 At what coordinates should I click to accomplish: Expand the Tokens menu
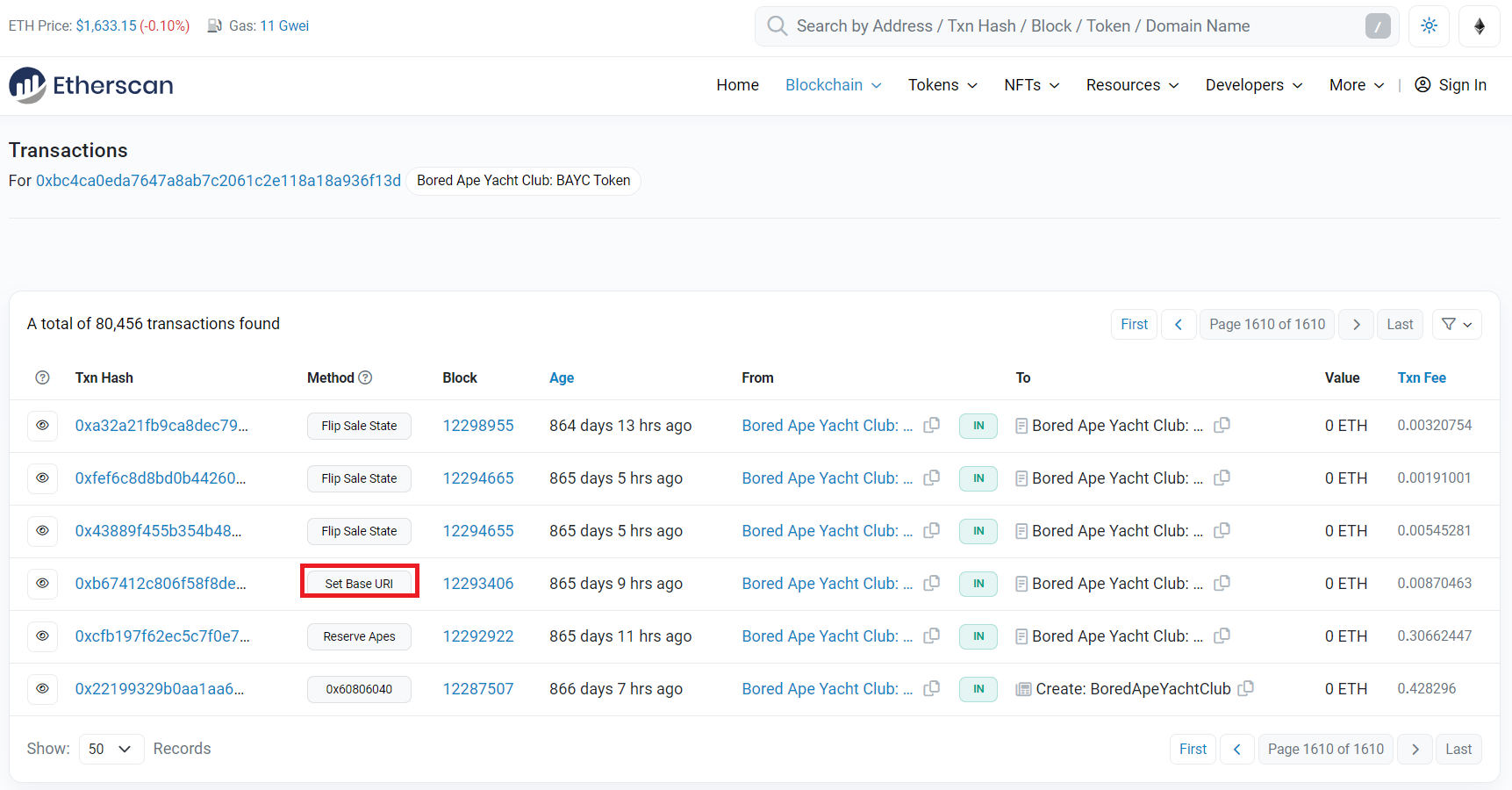point(942,85)
